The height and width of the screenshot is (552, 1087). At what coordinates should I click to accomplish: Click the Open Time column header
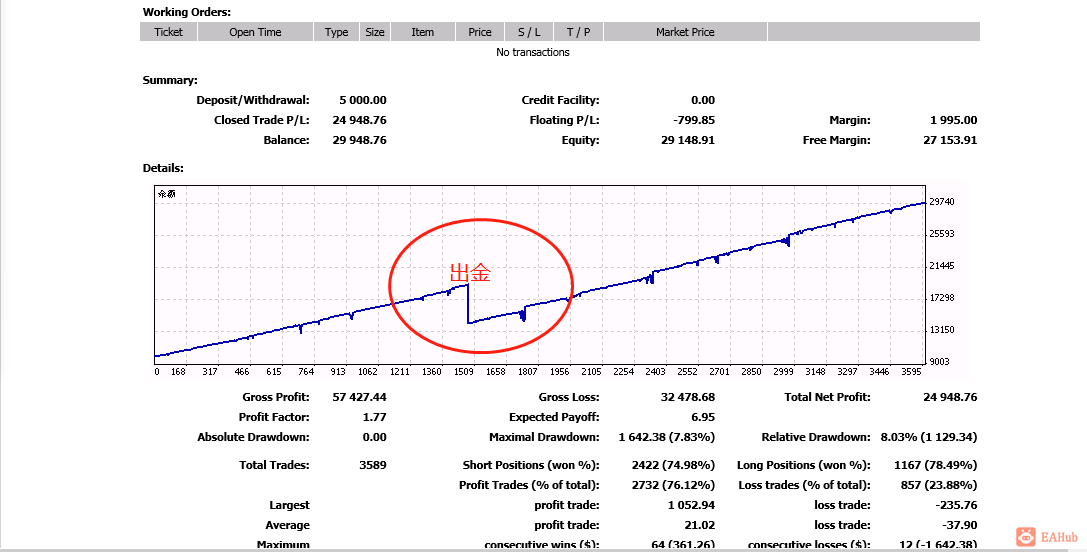(x=255, y=32)
